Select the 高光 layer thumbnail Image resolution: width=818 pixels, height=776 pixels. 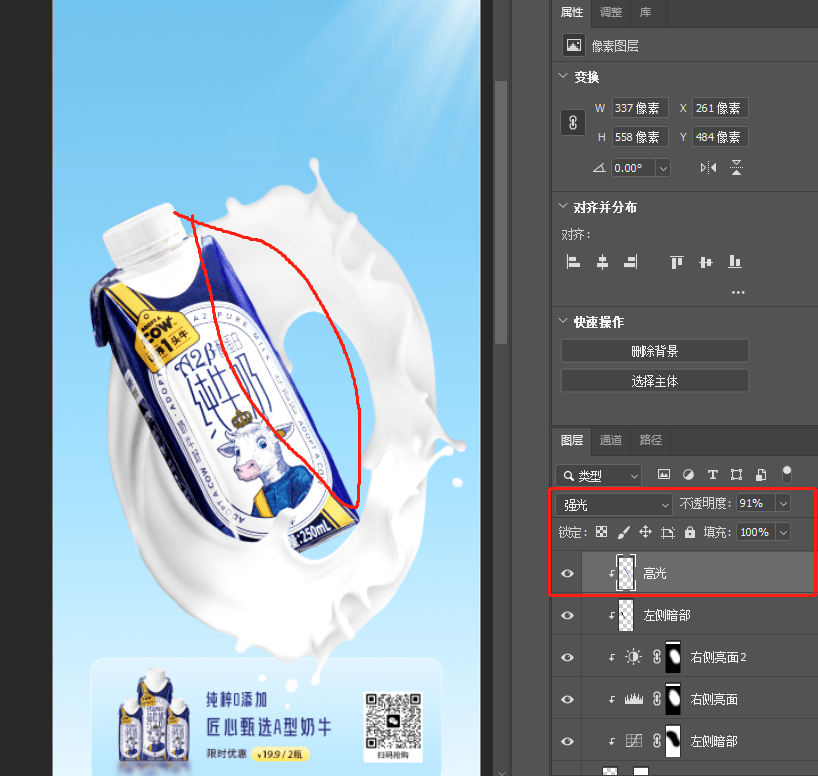[625, 572]
